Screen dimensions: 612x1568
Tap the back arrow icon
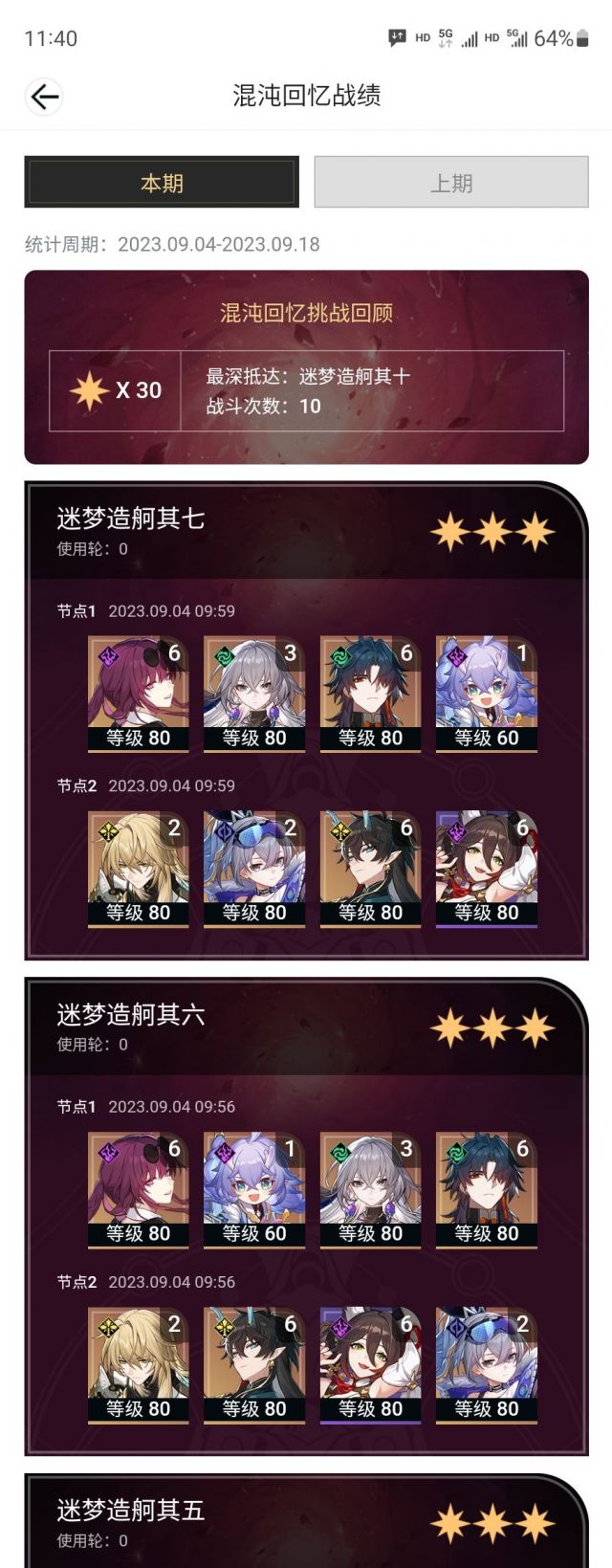pyautogui.click(x=44, y=96)
